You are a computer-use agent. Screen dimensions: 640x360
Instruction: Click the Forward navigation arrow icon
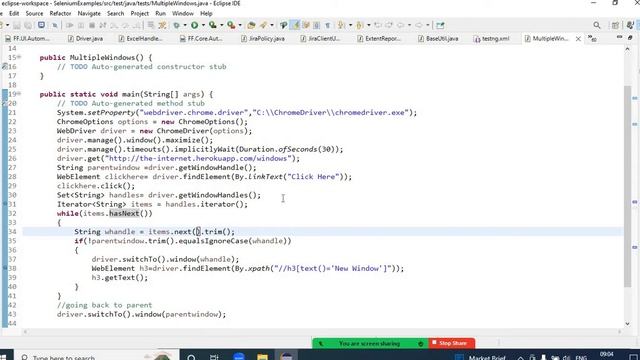click(x=419, y=25)
